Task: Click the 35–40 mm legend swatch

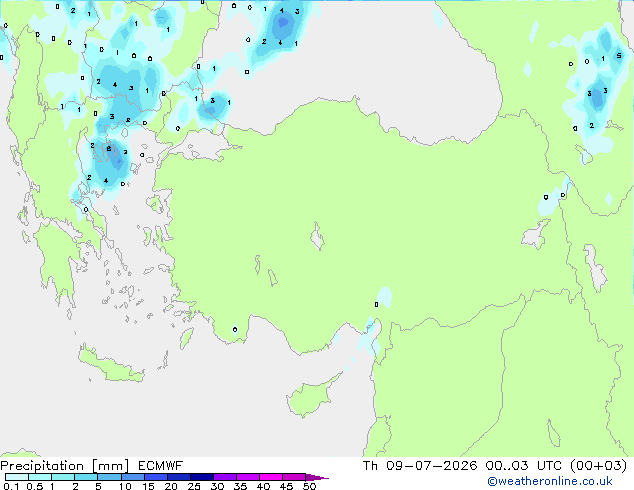Action: (247, 477)
